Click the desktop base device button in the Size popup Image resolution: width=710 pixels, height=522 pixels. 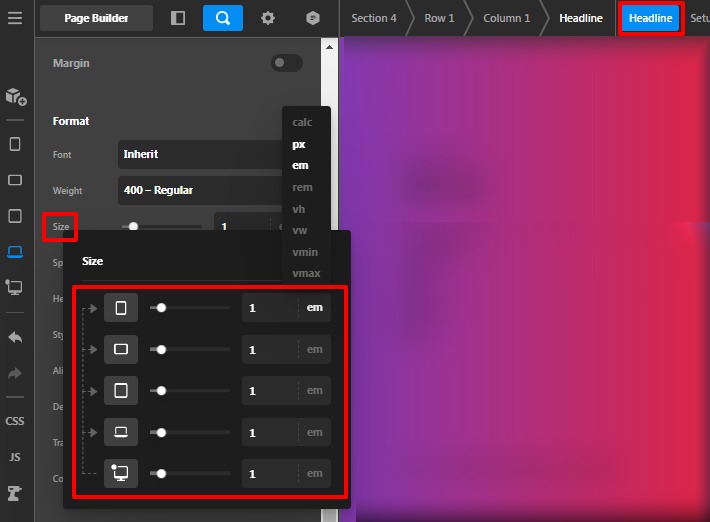121,474
